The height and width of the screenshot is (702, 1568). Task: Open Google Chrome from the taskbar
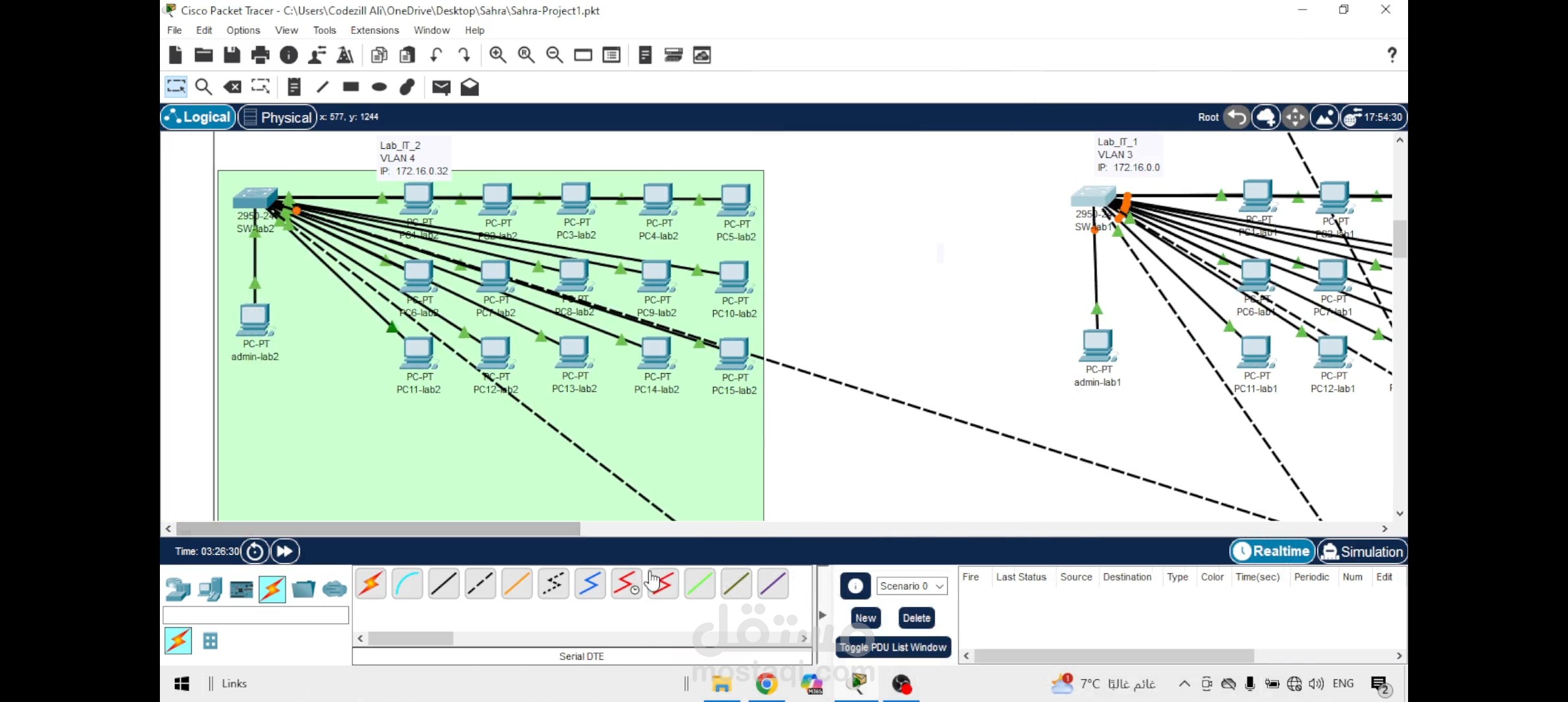766,684
